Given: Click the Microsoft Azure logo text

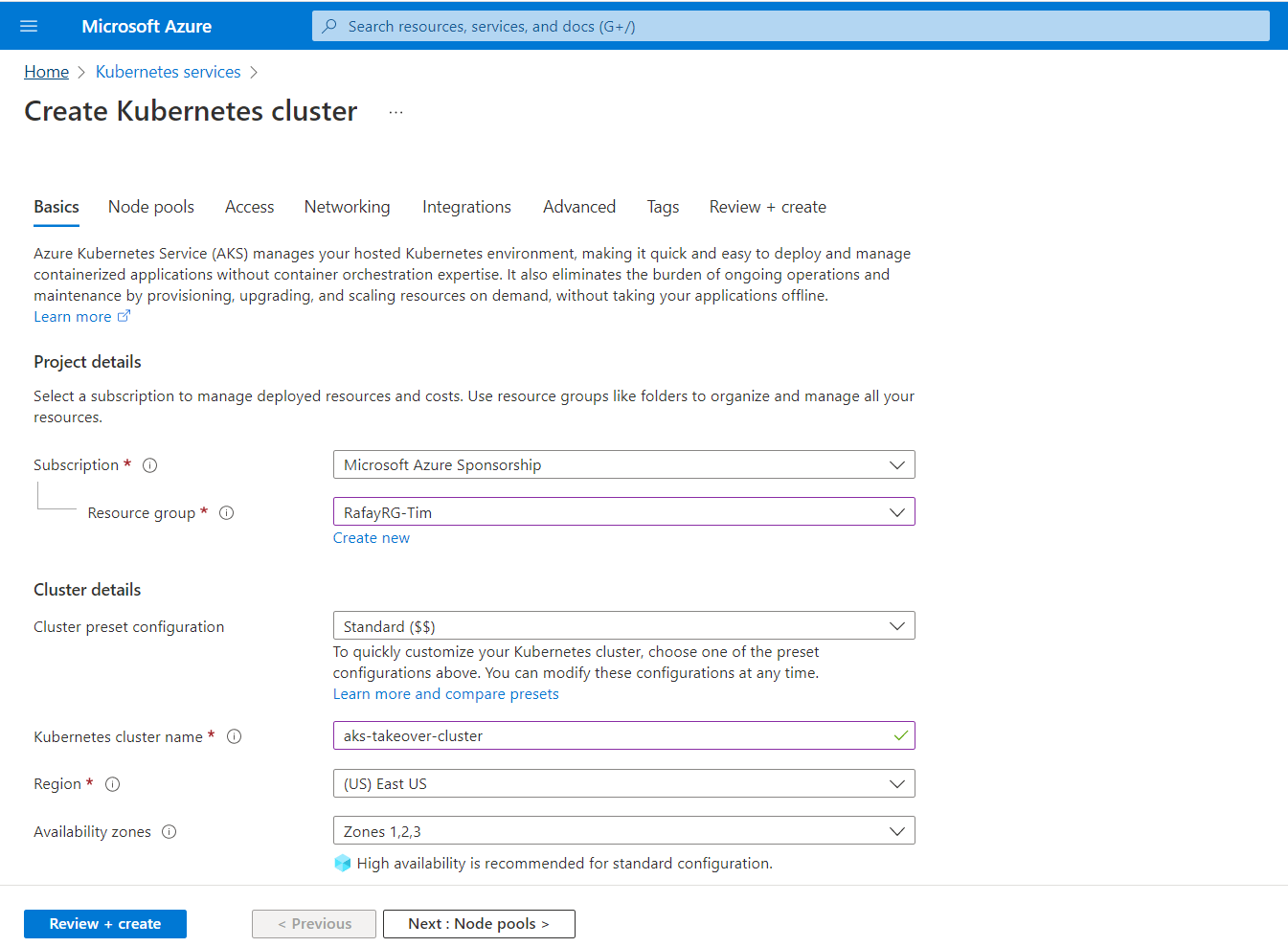Looking at the screenshot, I should (x=147, y=26).
